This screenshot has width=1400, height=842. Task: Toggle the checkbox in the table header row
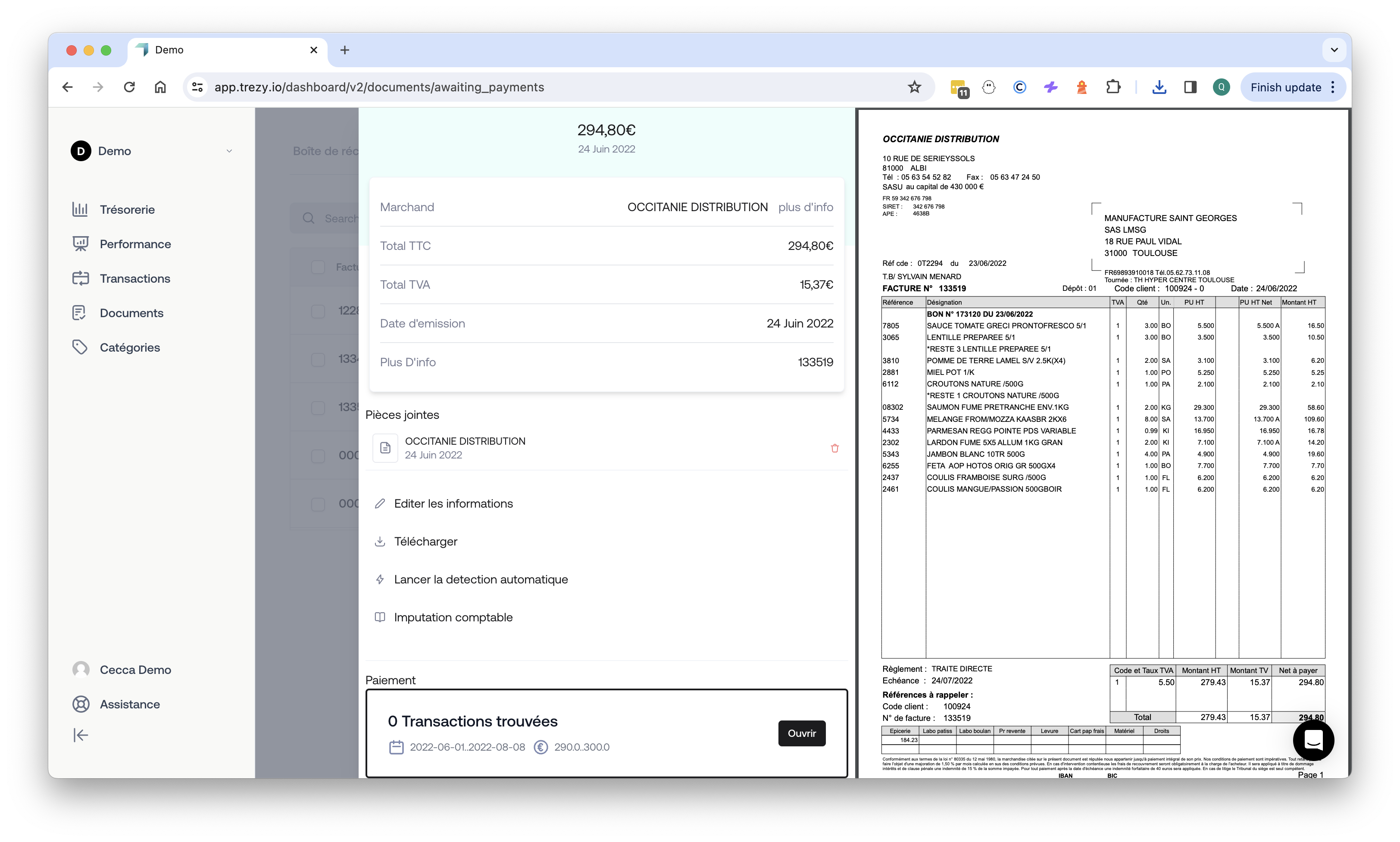point(318,267)
